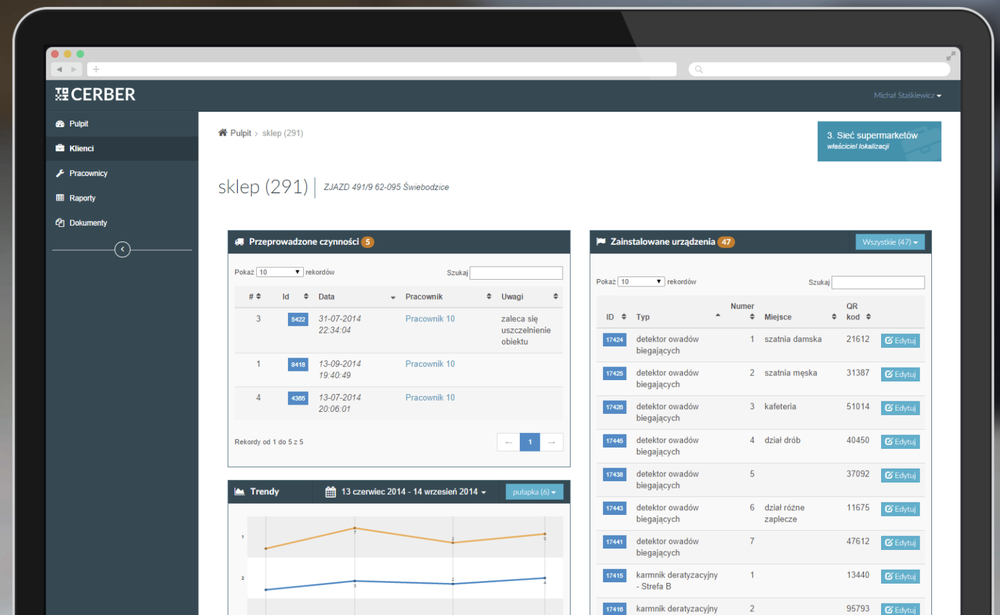Click the Sieć supermarketów owner tile

click(x=879, y=141)
